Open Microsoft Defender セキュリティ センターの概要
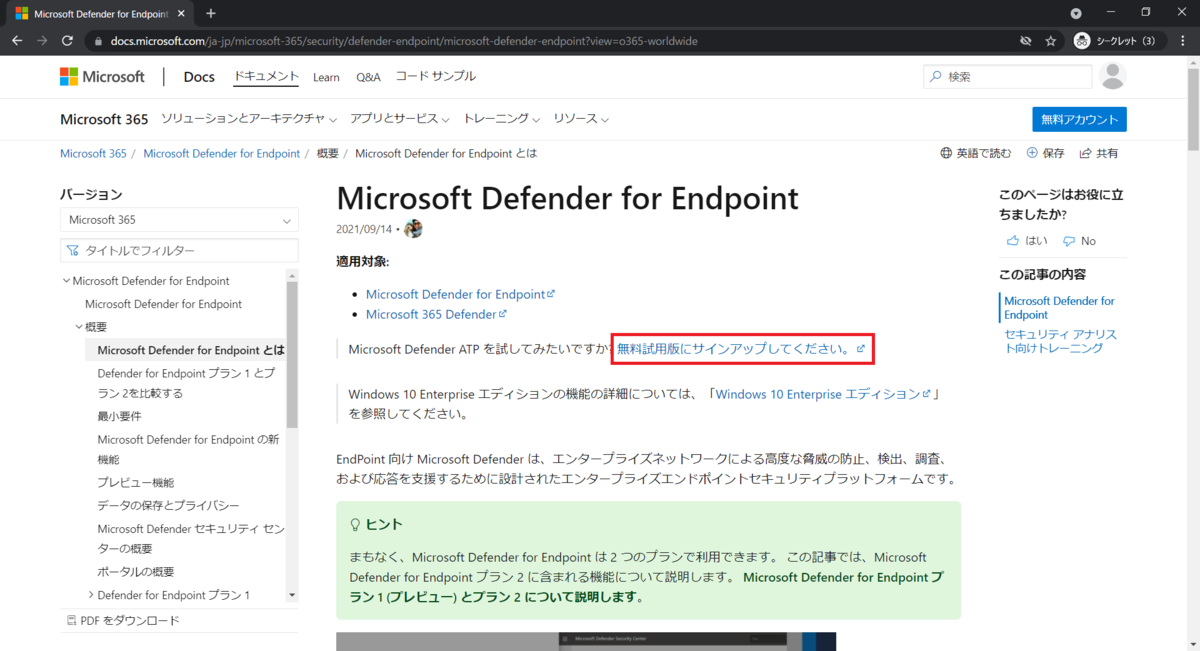This screenshot has width=1200, height=651. [190, 538]
